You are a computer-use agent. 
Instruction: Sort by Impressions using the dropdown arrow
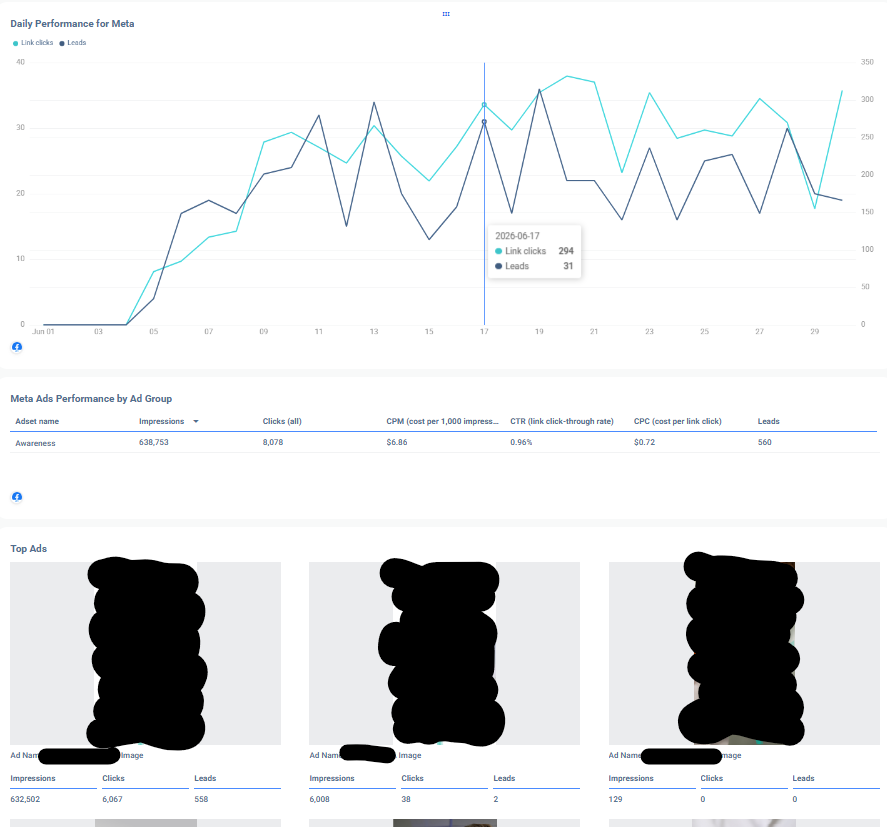pos(196,421)
